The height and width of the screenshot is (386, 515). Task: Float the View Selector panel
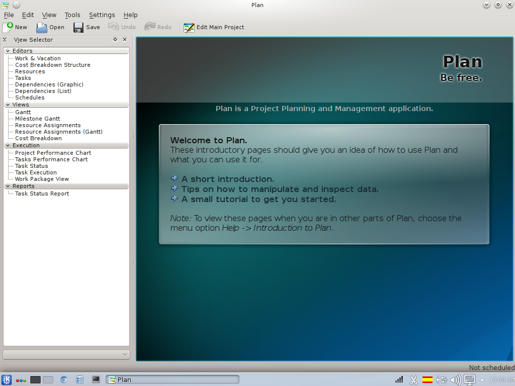(x=115, y=39)
